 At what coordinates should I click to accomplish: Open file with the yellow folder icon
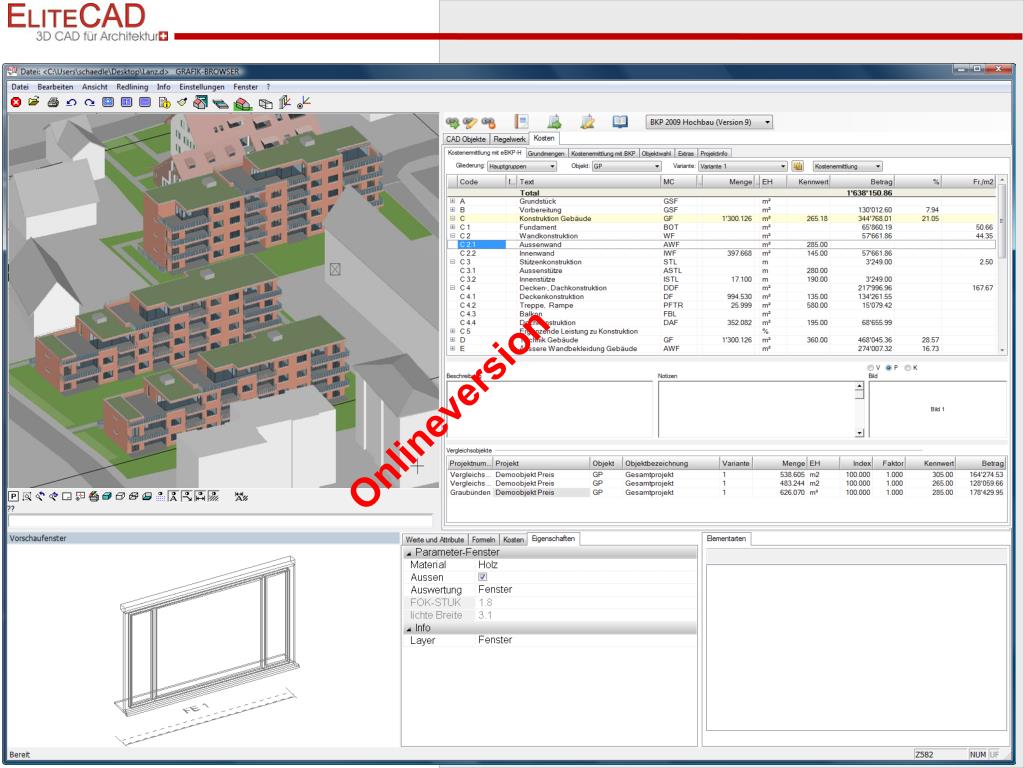tap(32, 101)
